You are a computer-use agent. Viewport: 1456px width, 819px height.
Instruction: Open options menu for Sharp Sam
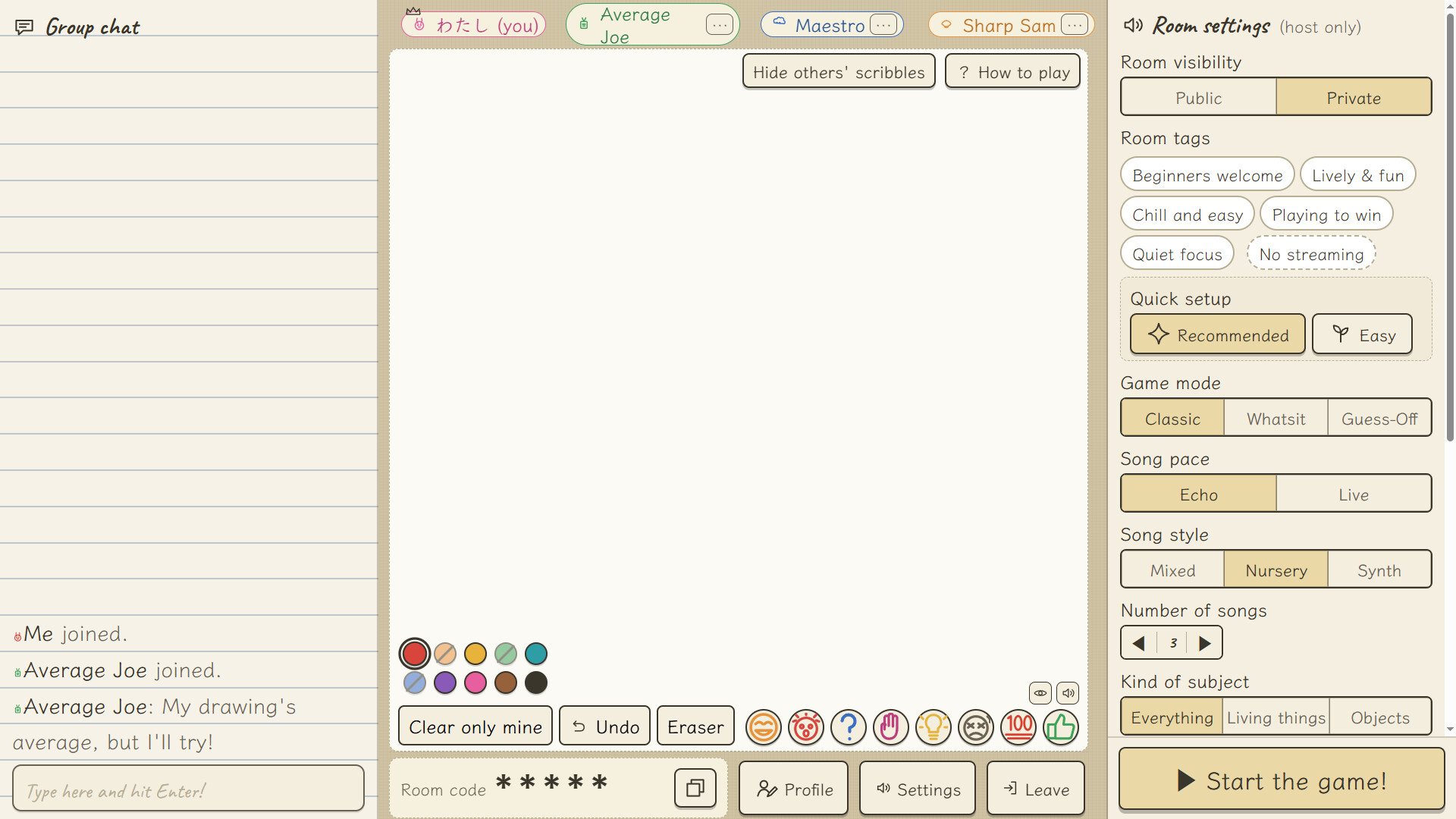pyautogui.click(x=1074, y=25)
